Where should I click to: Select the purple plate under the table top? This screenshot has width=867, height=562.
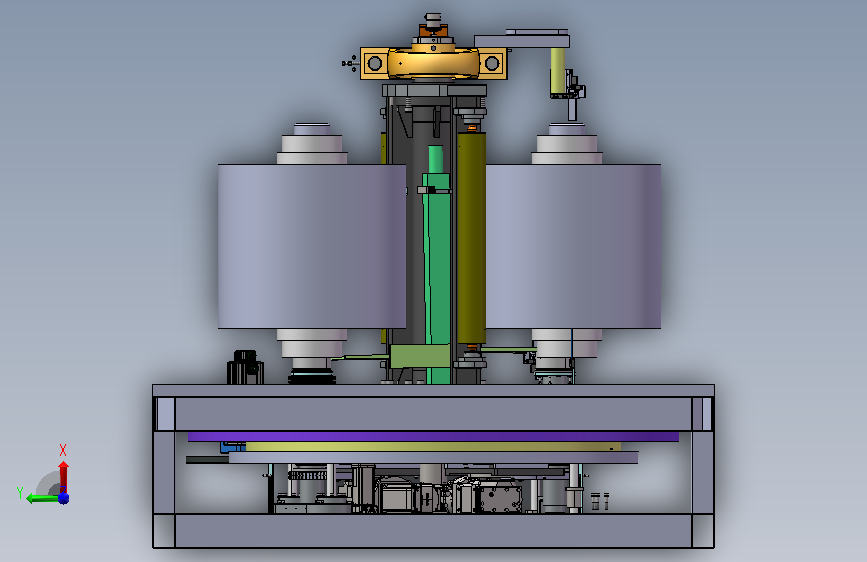[434, 436]
